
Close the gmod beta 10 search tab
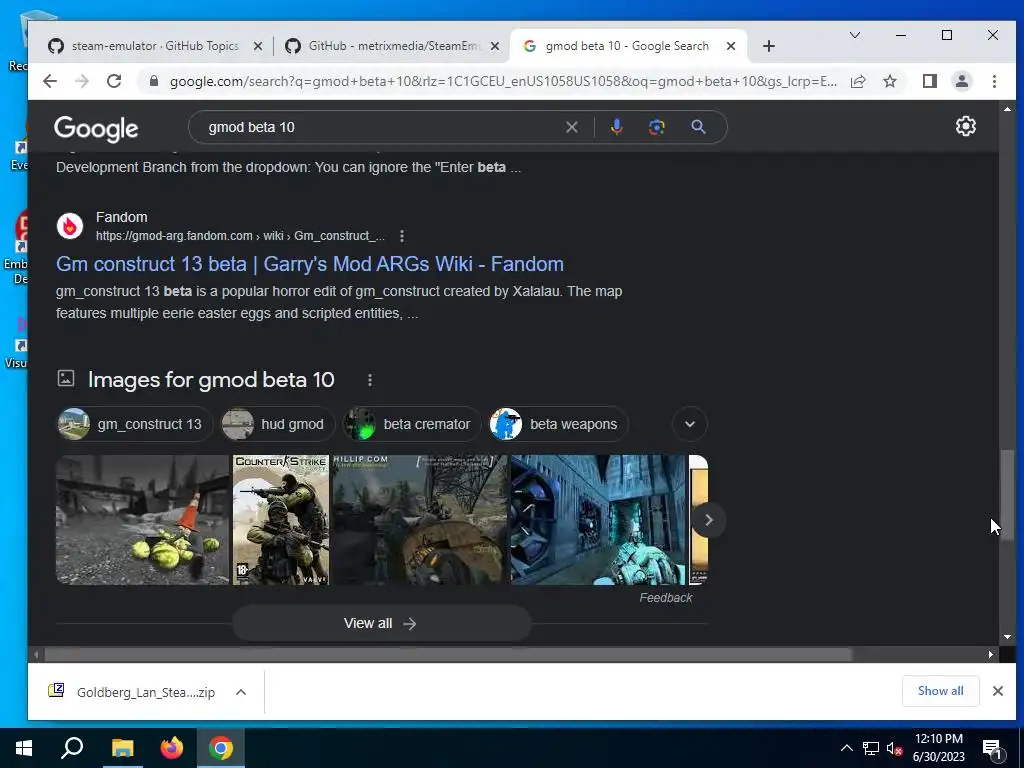(x=731, y=46)
